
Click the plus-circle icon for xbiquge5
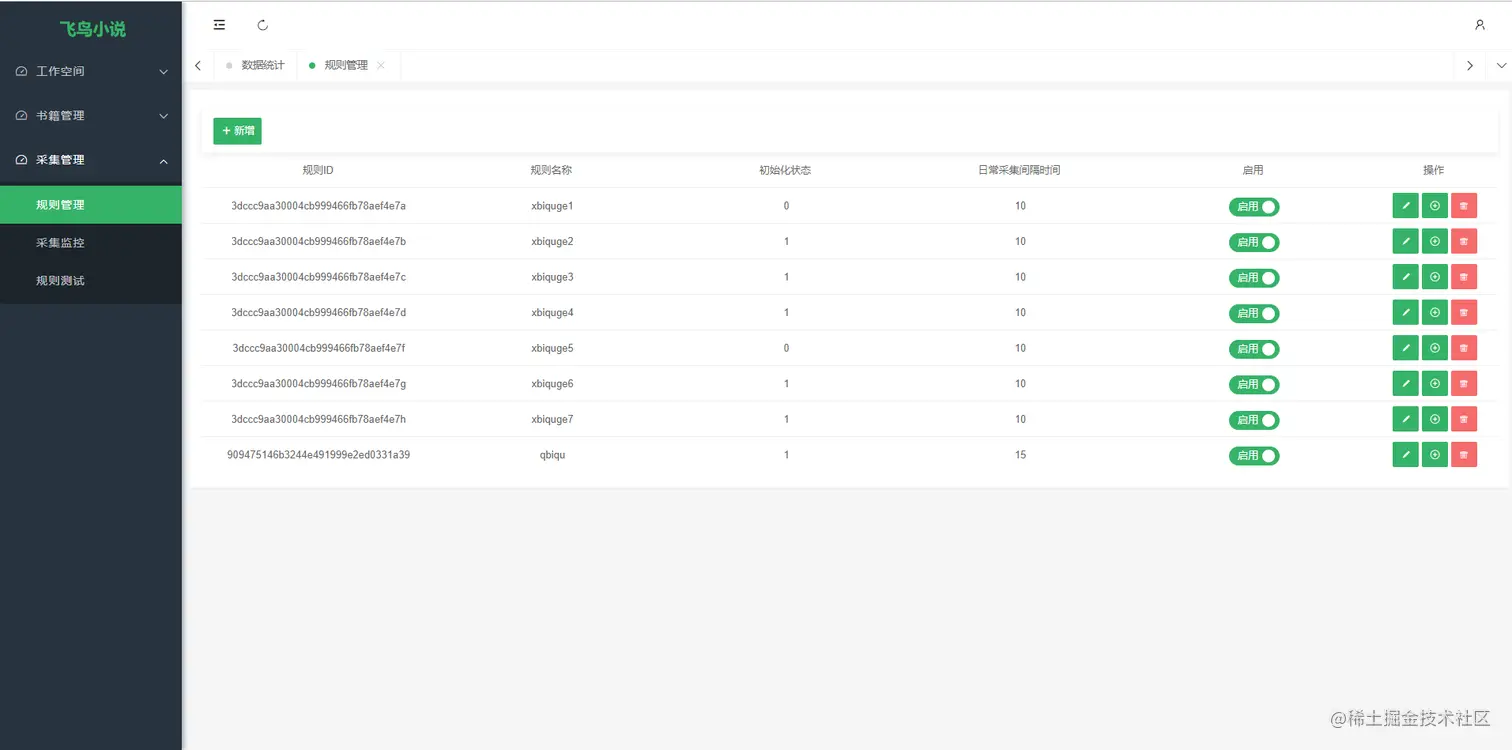tap(1435, 348)
